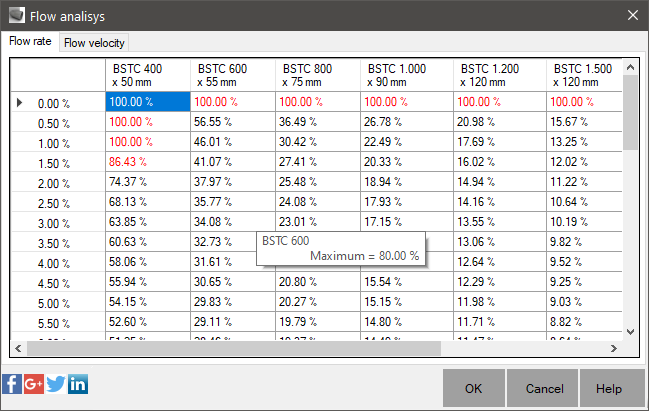649x411 pixels.
Task: Click the row indicator arrow beside 0.00 %
Action: coord(19,102)
